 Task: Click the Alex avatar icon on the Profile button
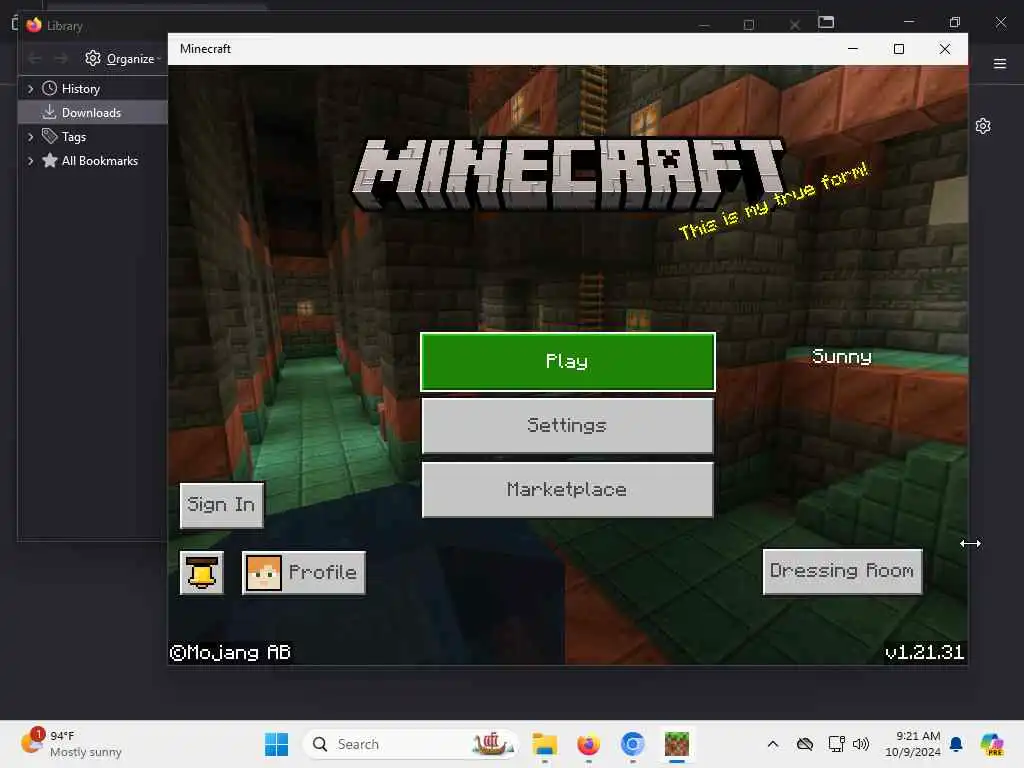pyautogui.click(x=264, y=573)
